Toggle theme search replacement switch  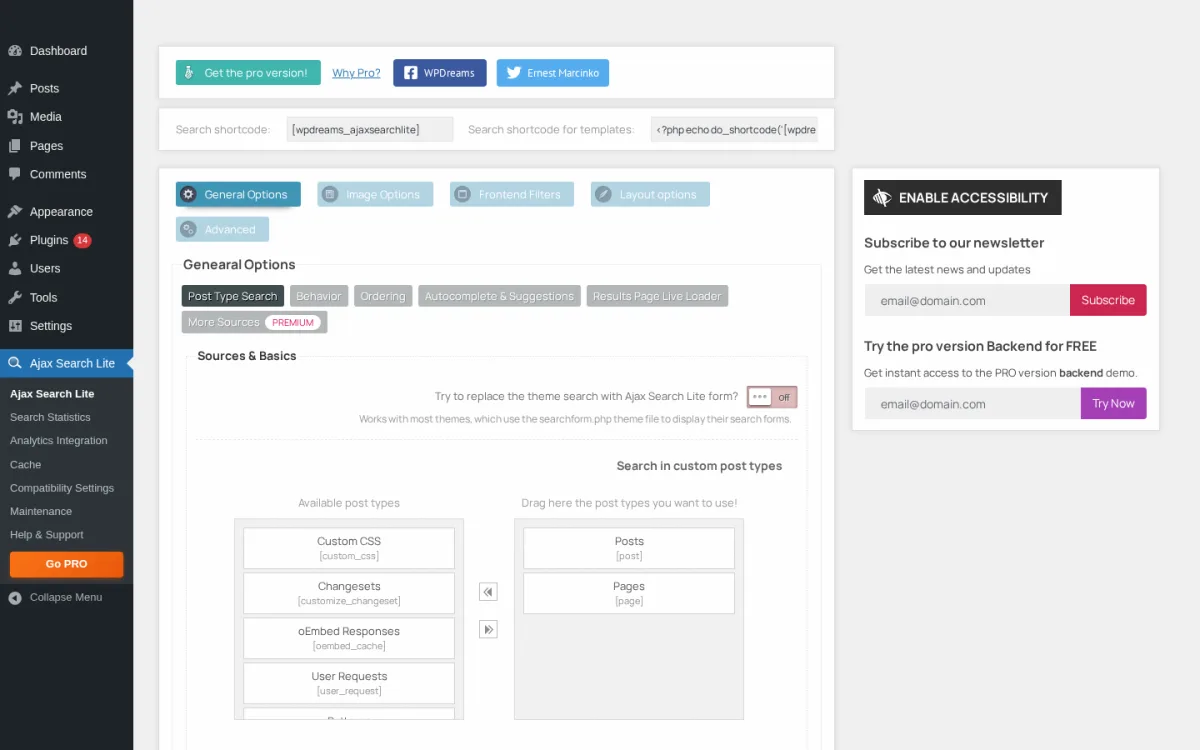[x=772, y=397]
